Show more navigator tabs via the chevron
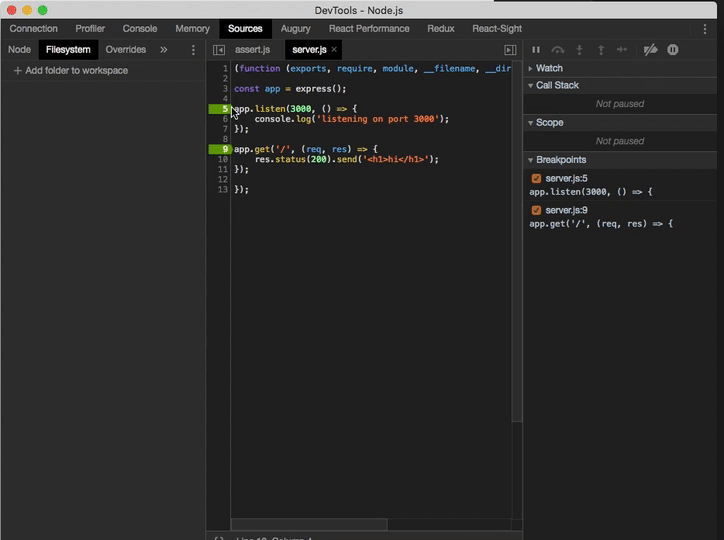This screenshot has height=540, width=724. click(x=164, y=50)
